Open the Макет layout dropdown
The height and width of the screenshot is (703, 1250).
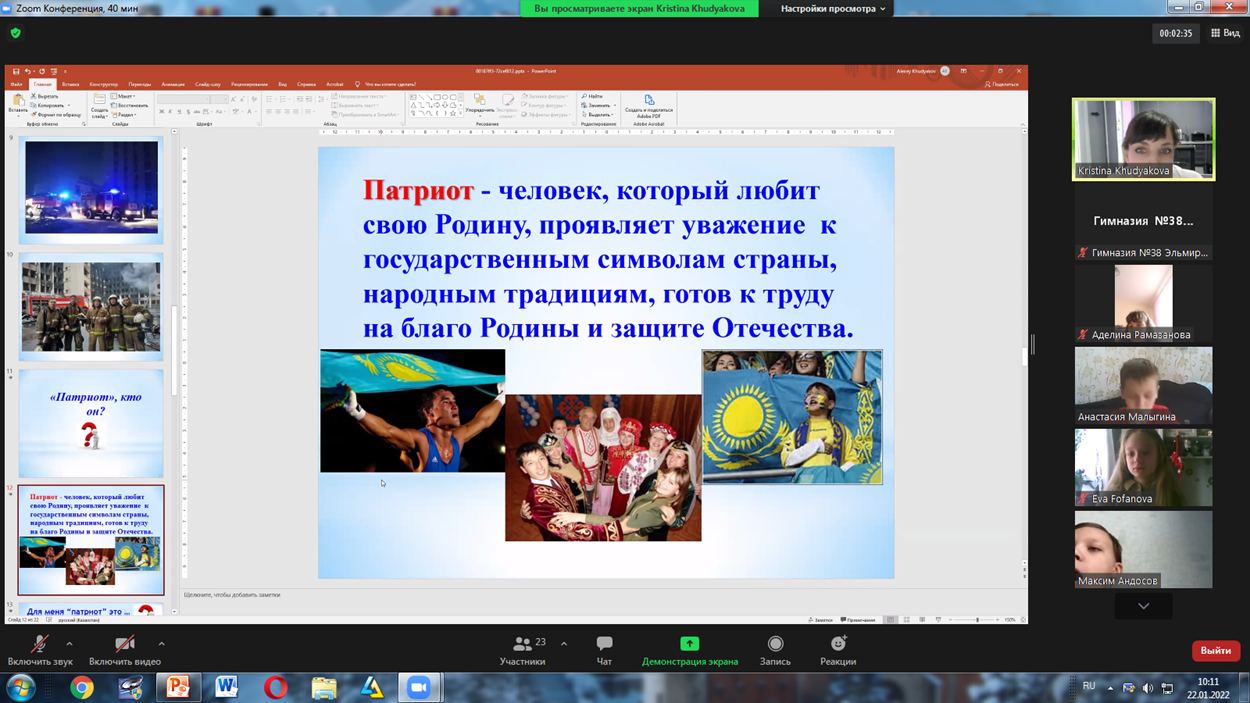[x=124, y=97]
